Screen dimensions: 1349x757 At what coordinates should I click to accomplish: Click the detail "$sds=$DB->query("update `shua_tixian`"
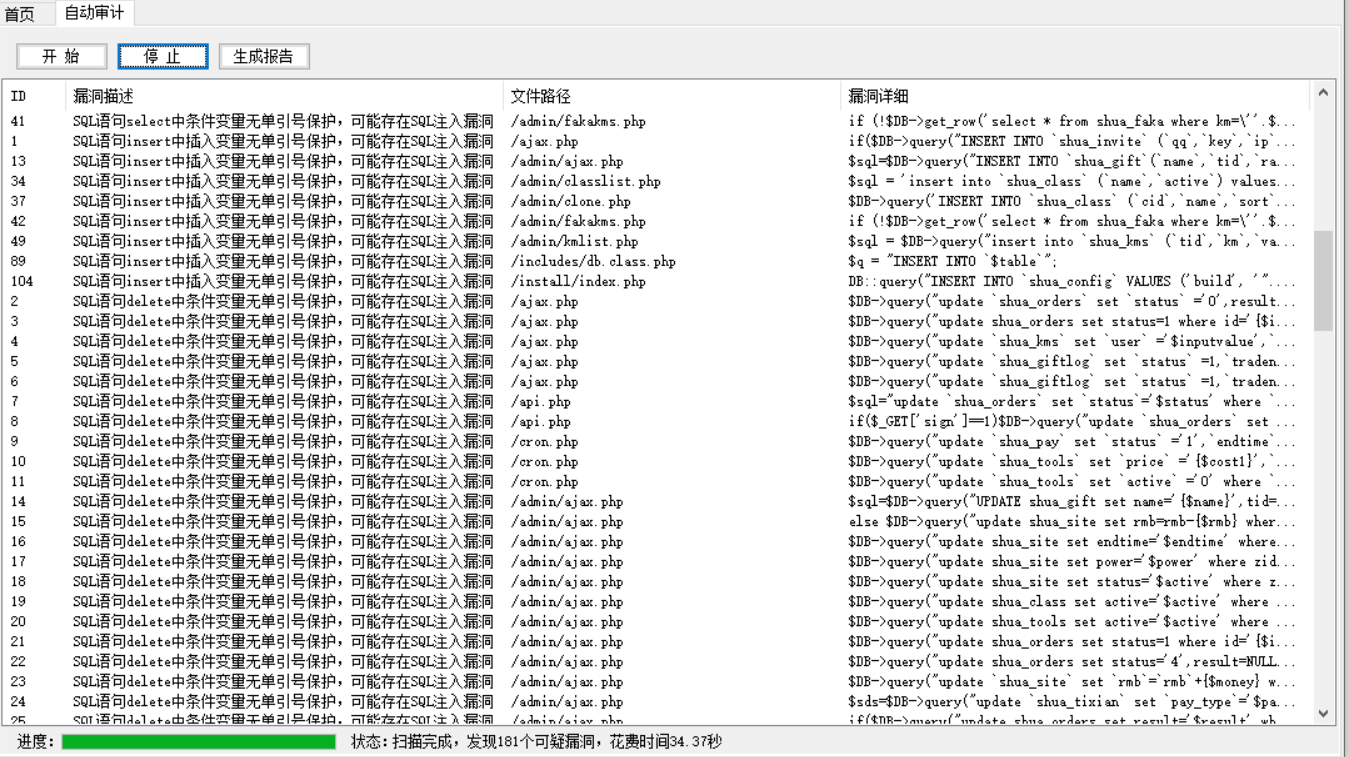(1071, 701)
